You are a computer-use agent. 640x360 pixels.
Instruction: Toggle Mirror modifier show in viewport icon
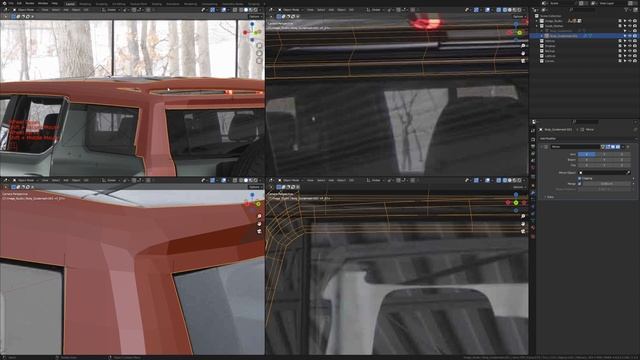click(613, 147)
